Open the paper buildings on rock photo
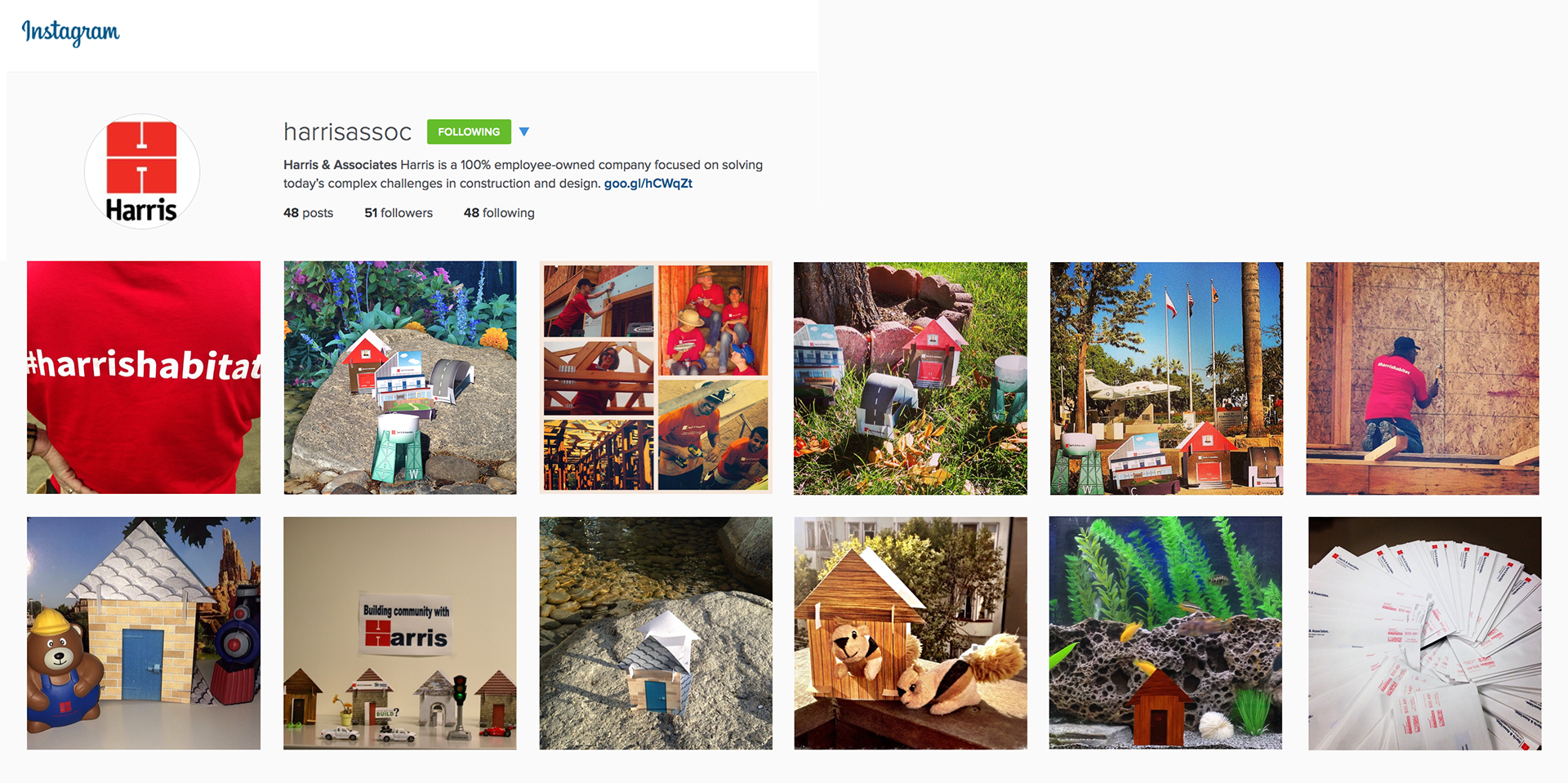Image resolution: width=1568 pixels, height=783 pixels. (x=400, y=377)
